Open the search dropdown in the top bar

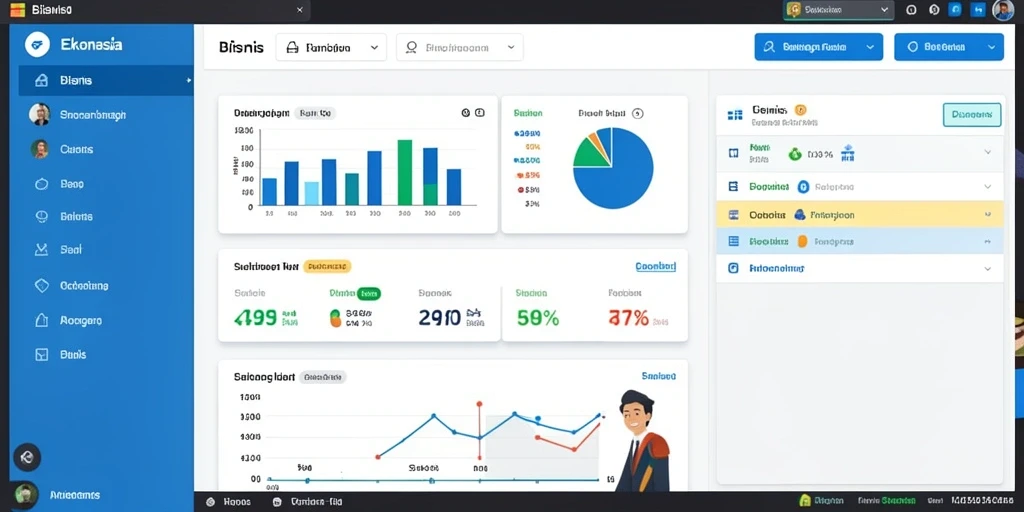(459, 48)
